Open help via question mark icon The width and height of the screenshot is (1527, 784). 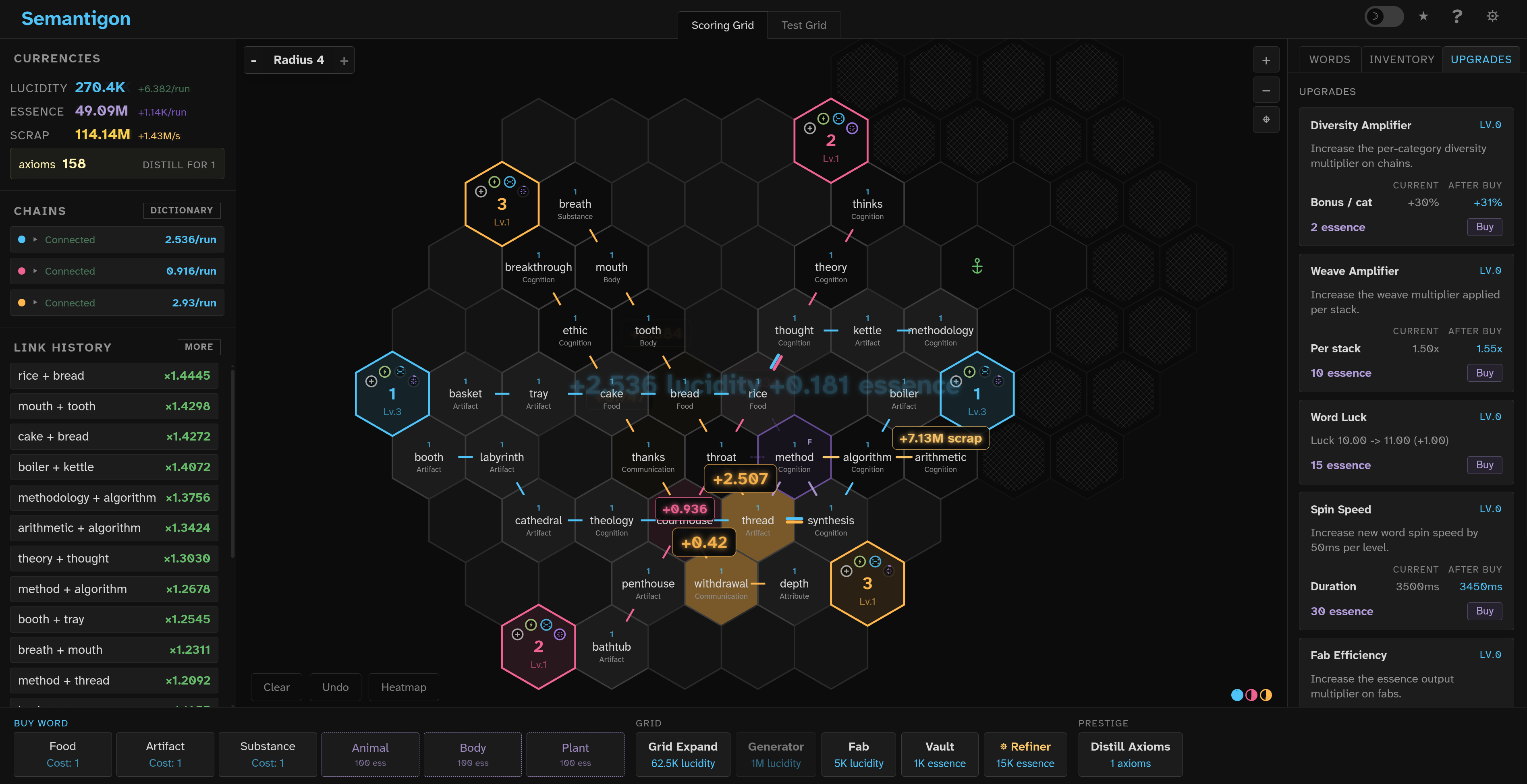1456,17
